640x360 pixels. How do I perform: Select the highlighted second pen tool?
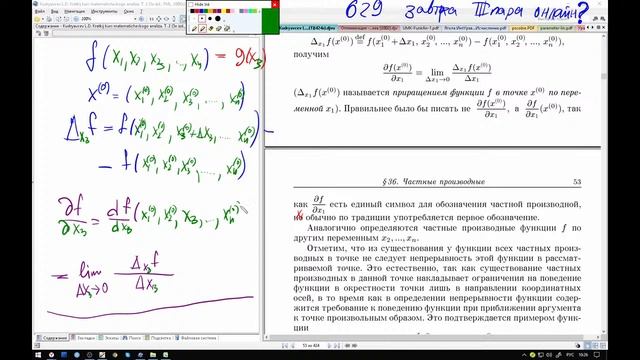202,29
